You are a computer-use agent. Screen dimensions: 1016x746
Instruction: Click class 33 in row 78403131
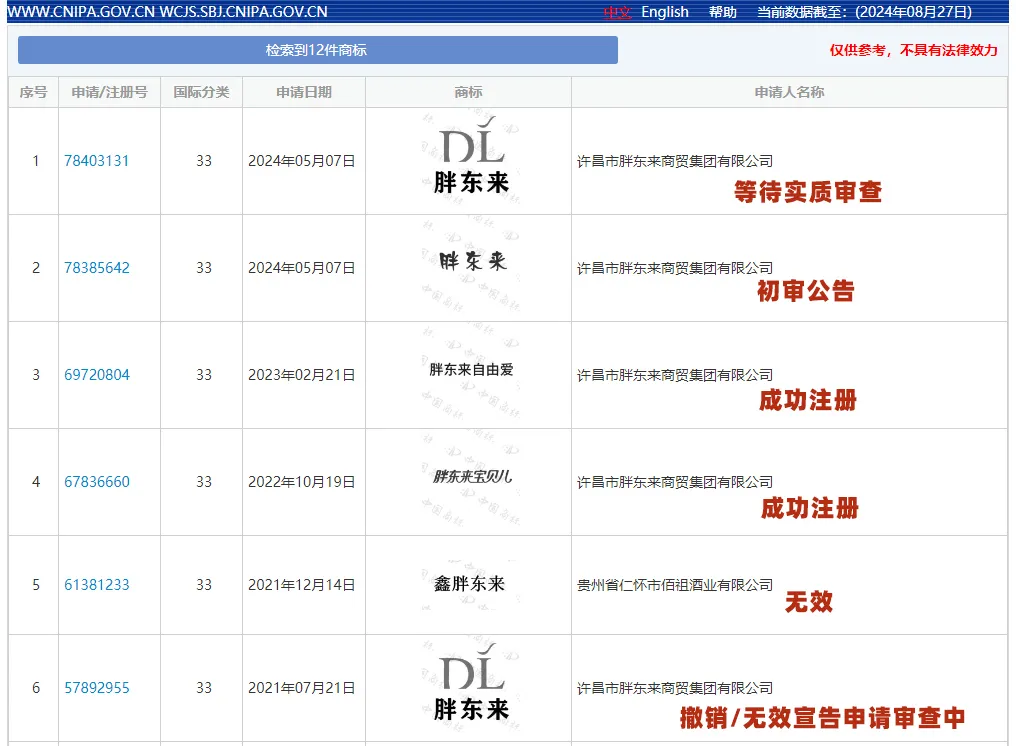pyautogui.click(x=203, y=161)
